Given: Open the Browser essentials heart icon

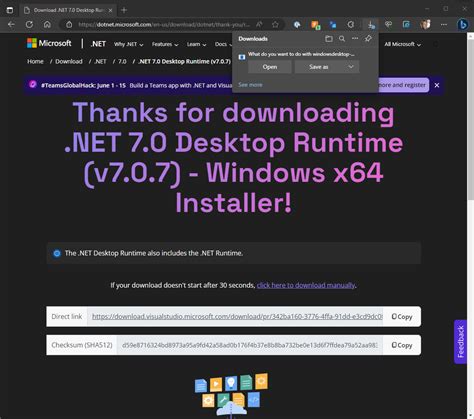Looking at the screenshot, I should coord(388,24).
